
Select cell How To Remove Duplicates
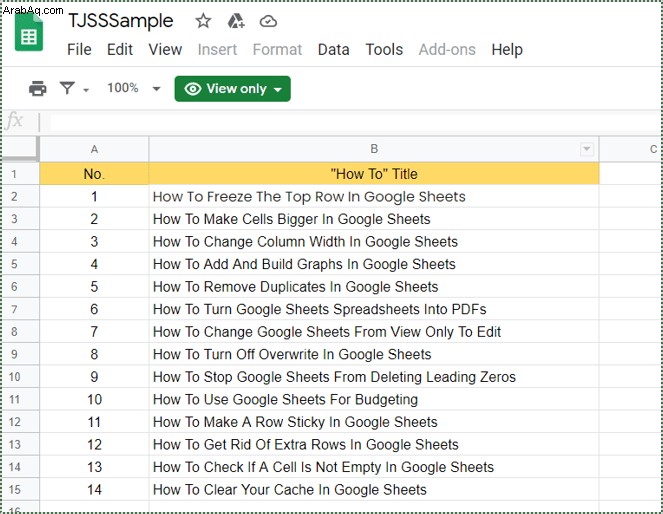pos(374,287)
